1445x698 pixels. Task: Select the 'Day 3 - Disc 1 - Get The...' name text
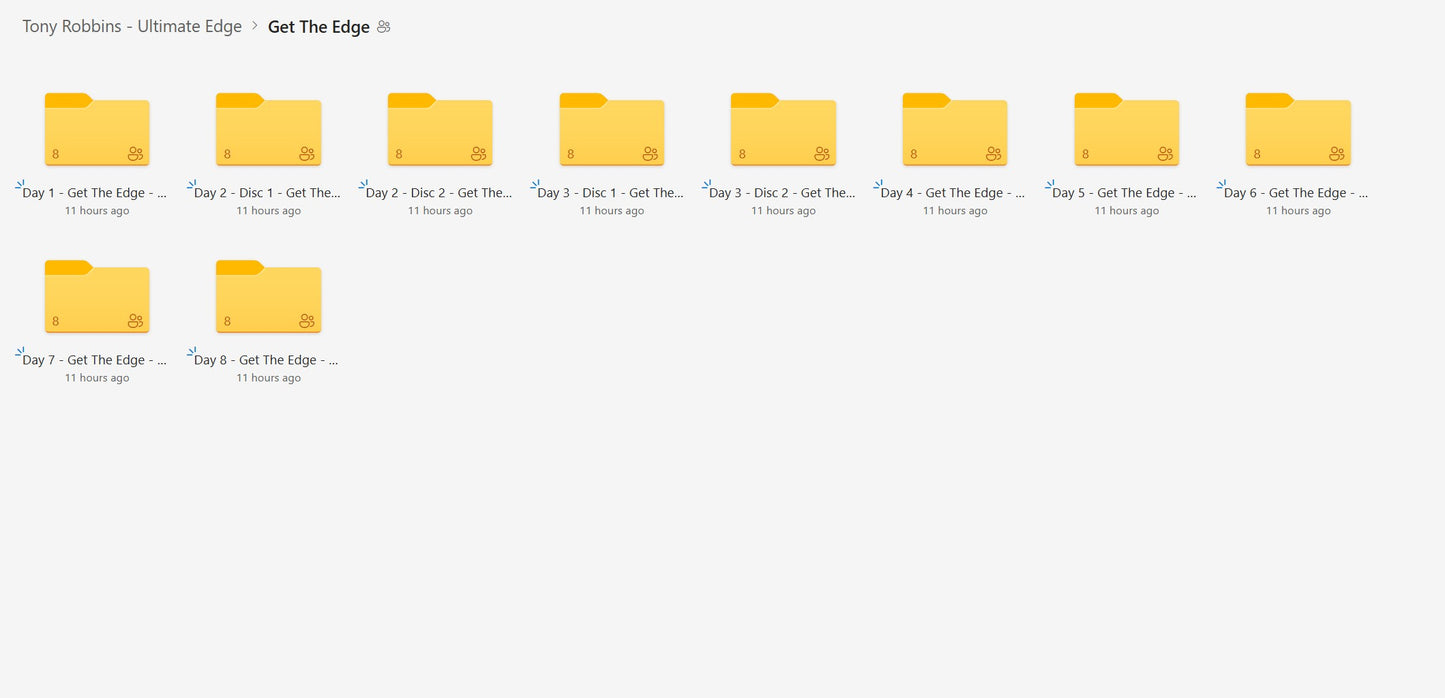(611, 193)
